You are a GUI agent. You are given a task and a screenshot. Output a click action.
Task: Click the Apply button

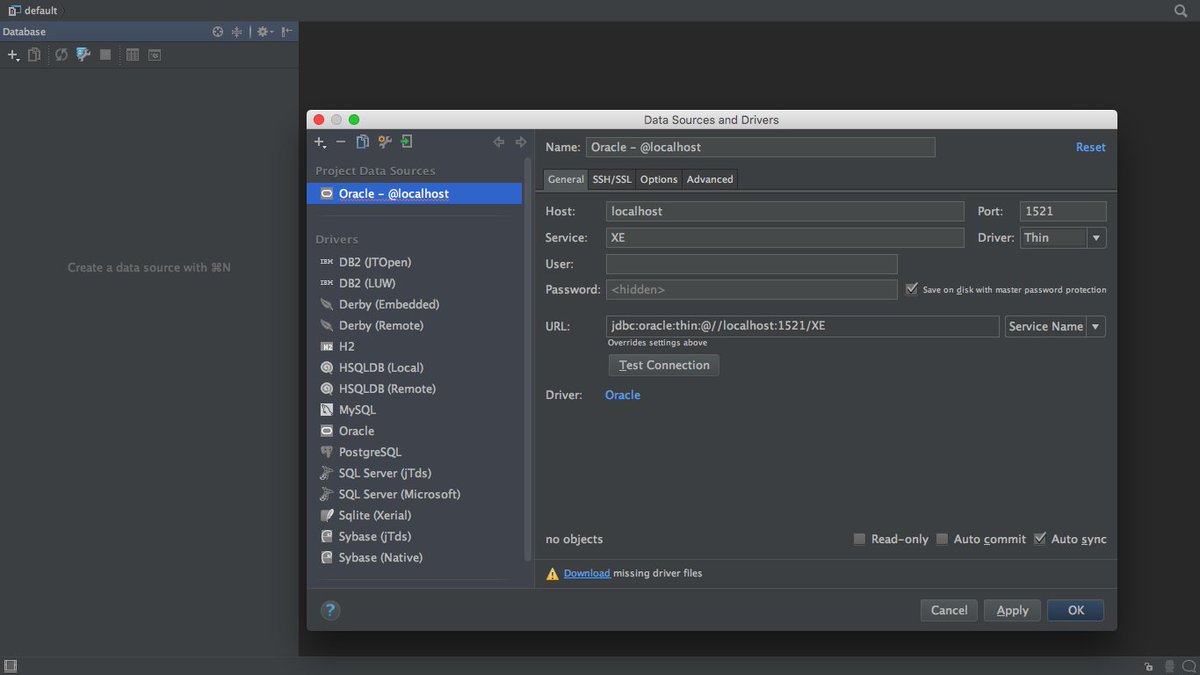pos(1013,610)
